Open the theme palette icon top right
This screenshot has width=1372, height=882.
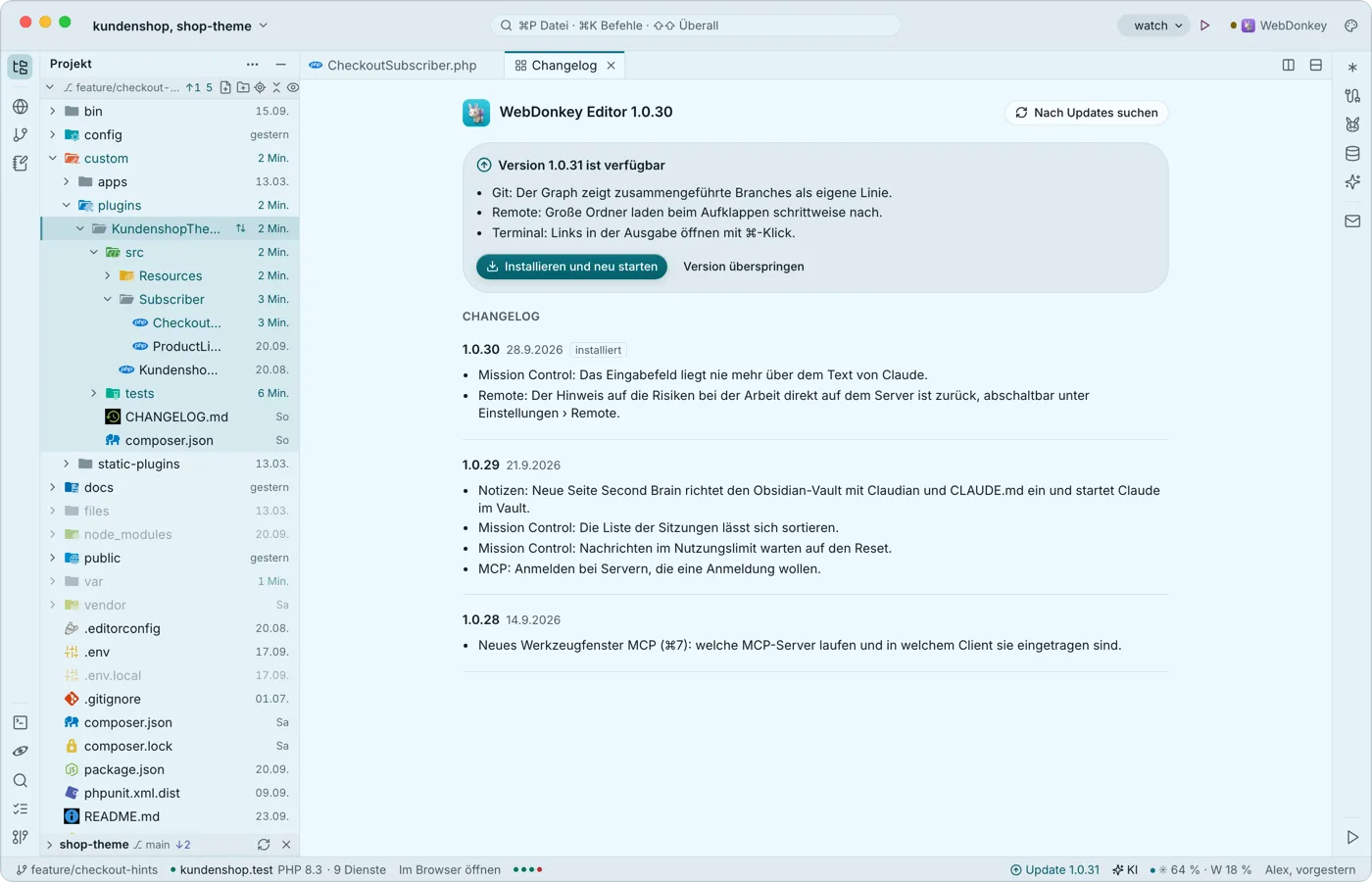(x=1350, y=25)
